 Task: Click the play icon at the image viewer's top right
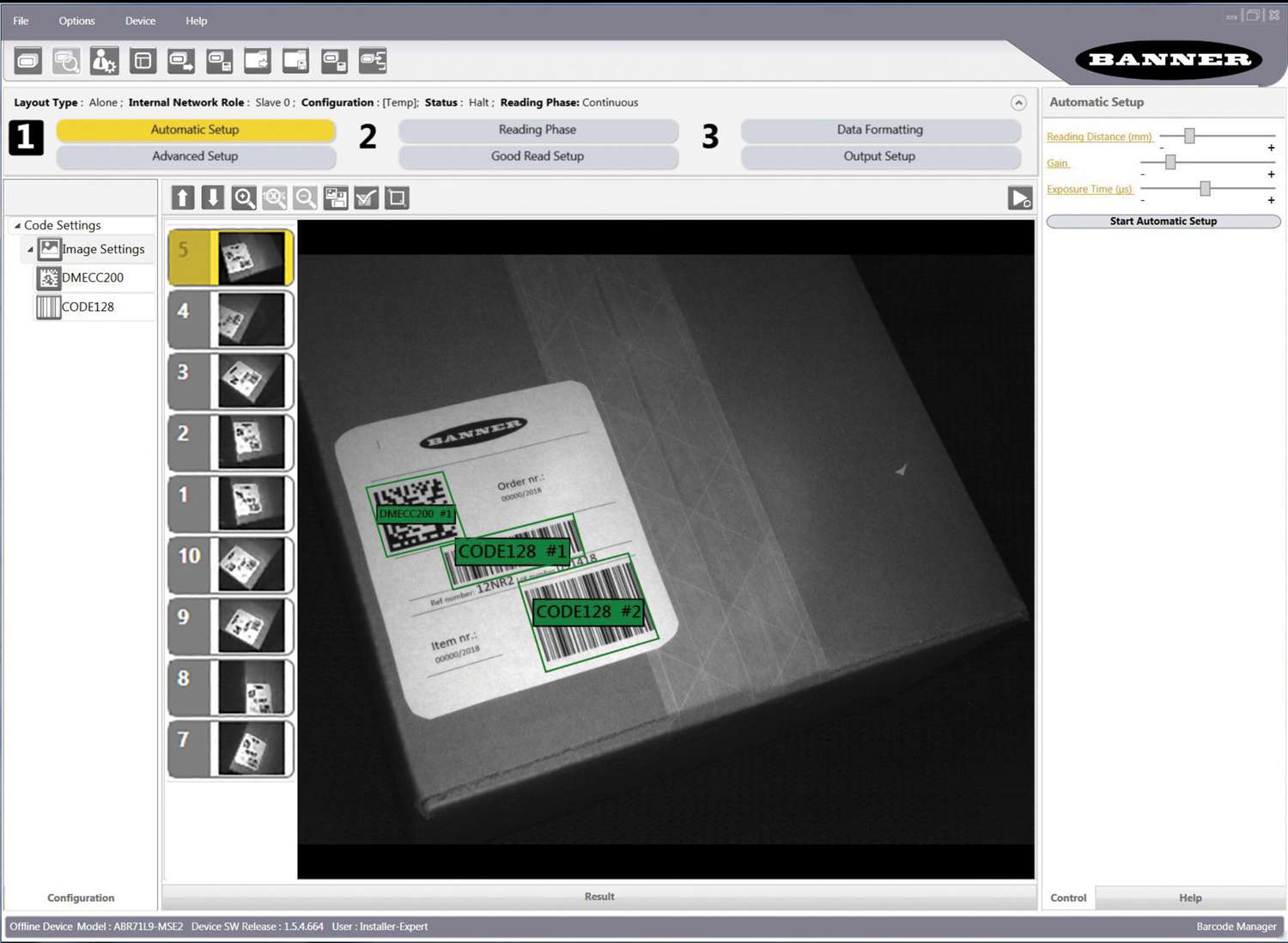(1020, 198)
